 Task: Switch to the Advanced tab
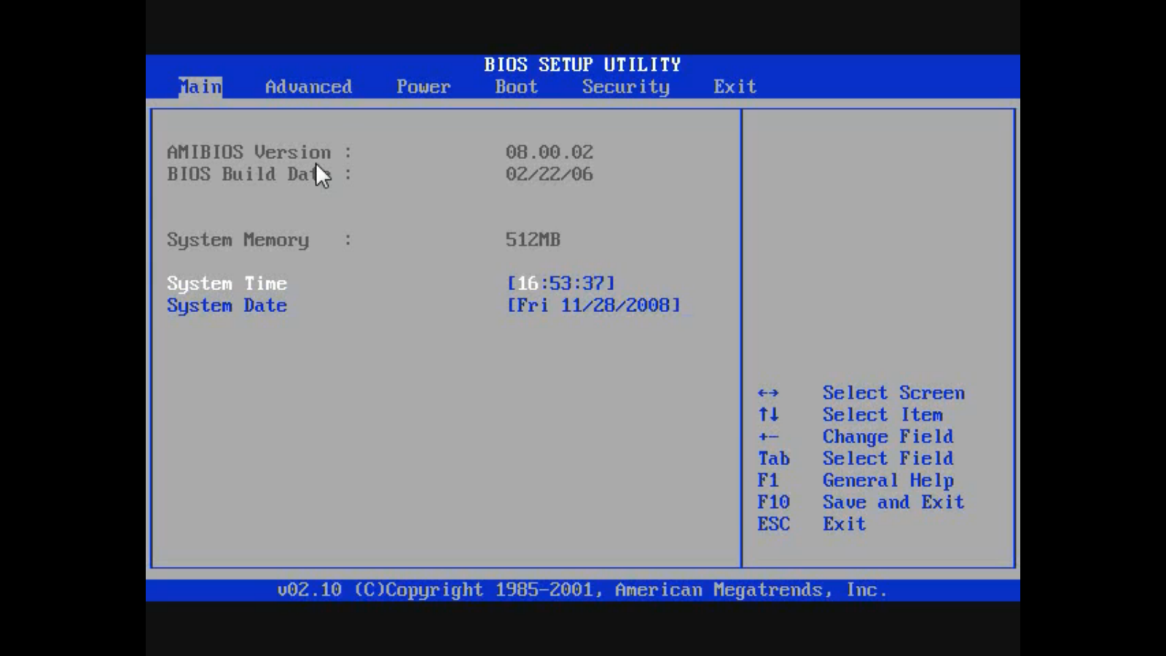[x=308, y=87]
